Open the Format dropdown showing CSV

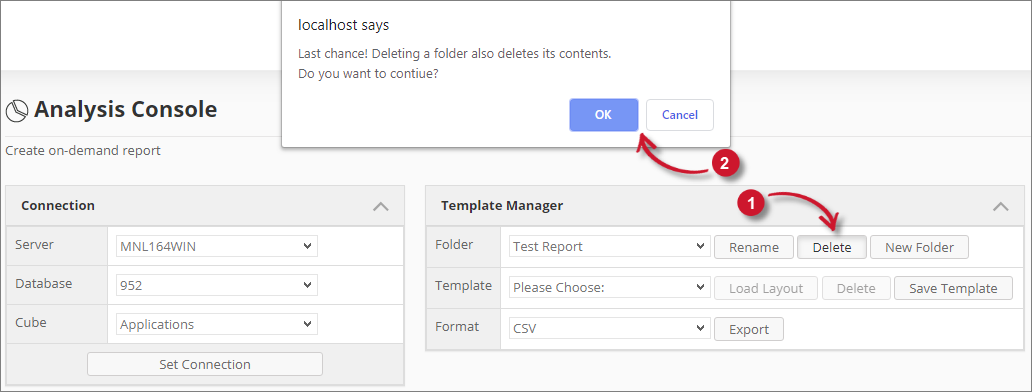[609, 328]
